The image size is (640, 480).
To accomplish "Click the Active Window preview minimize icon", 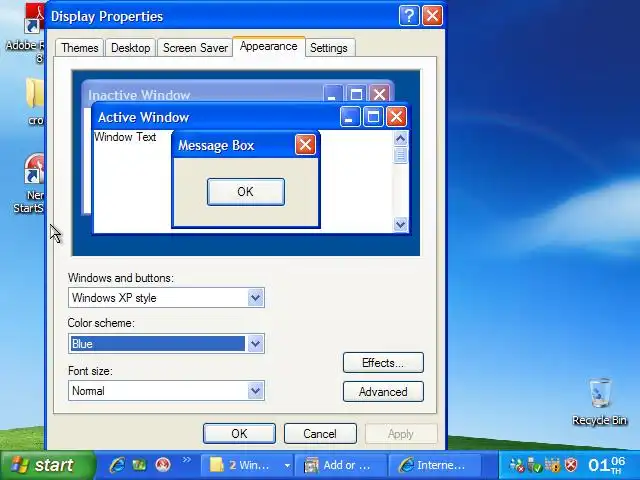I will click(x=350, y=117).
